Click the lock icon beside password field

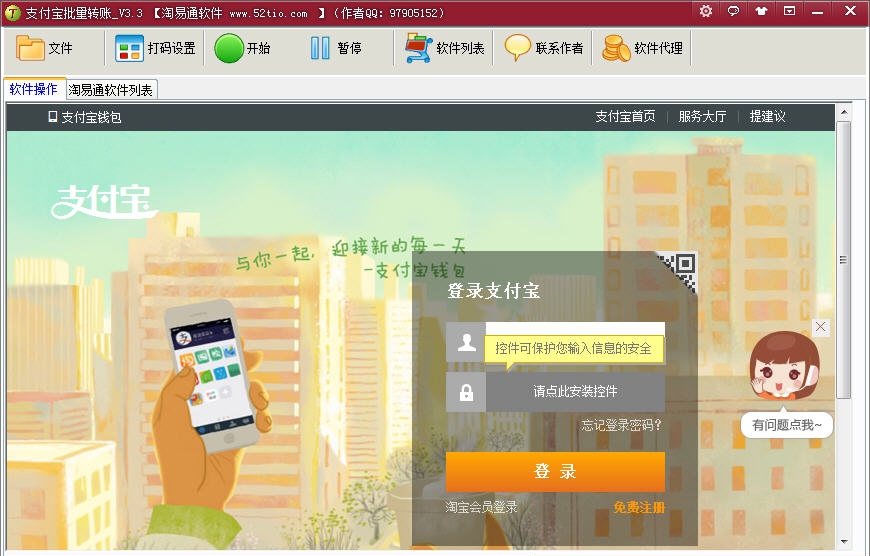click(x=466, y=392)
